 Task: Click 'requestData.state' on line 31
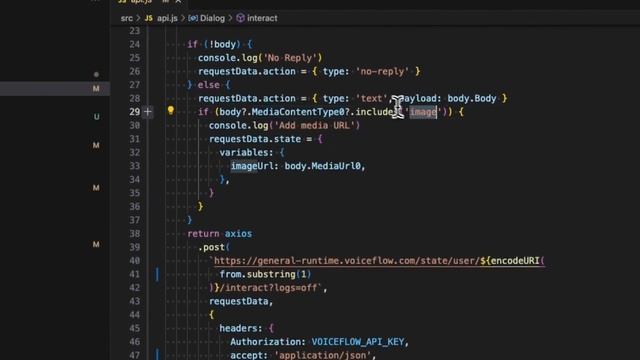coord(255,139)
